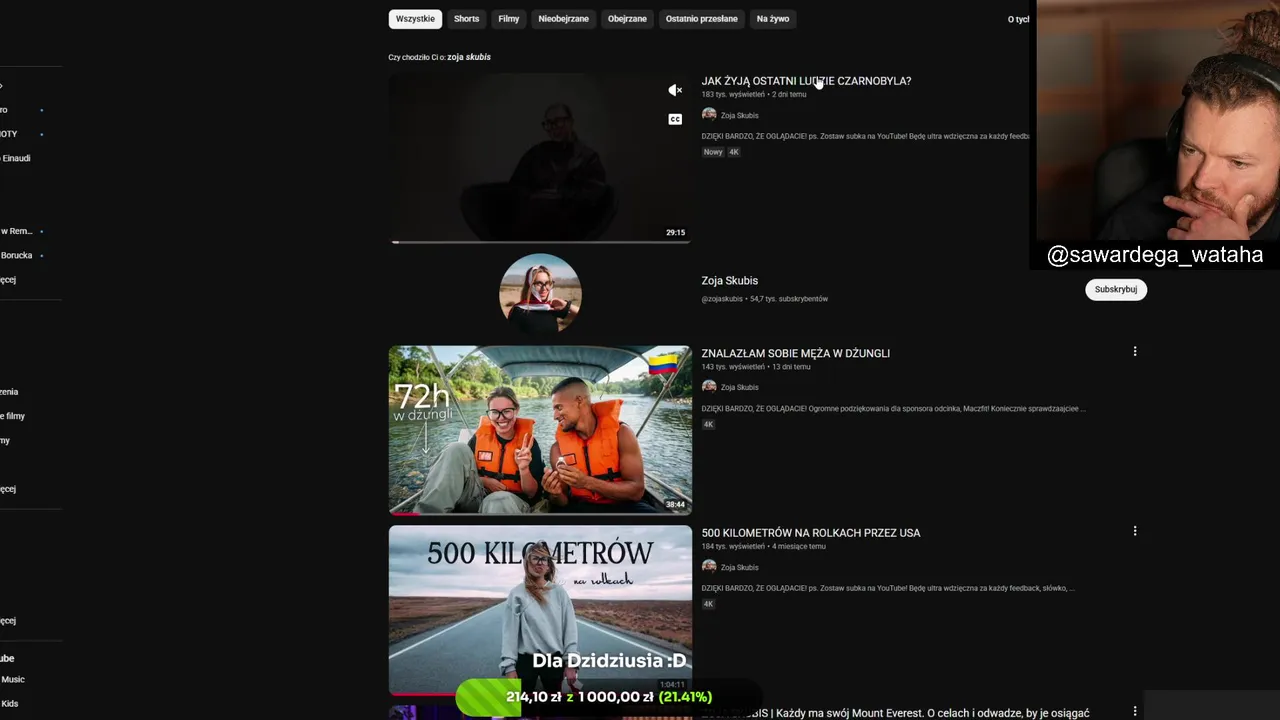Open video 500 KILOMETRÓW NA ROLKACH PRZEZ USA
The width and height of the screenshot is (1280, 720).
click(810, 533)
